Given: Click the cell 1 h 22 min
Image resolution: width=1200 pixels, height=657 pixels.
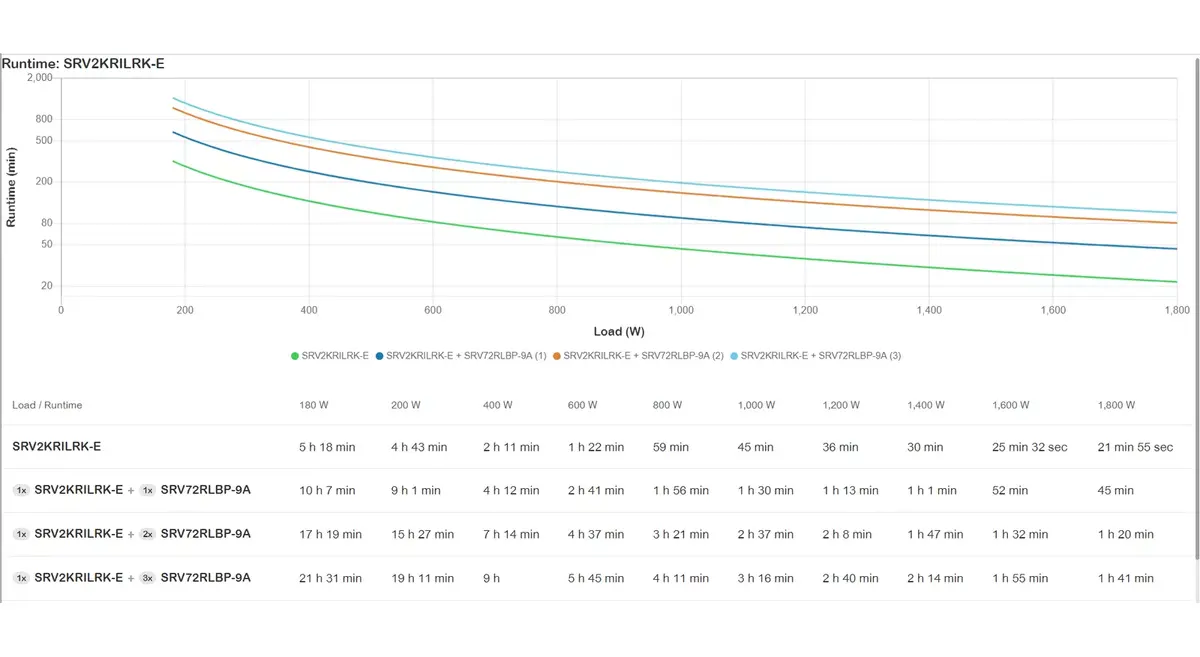Looking at the screenshot, I should pos(596,447).
